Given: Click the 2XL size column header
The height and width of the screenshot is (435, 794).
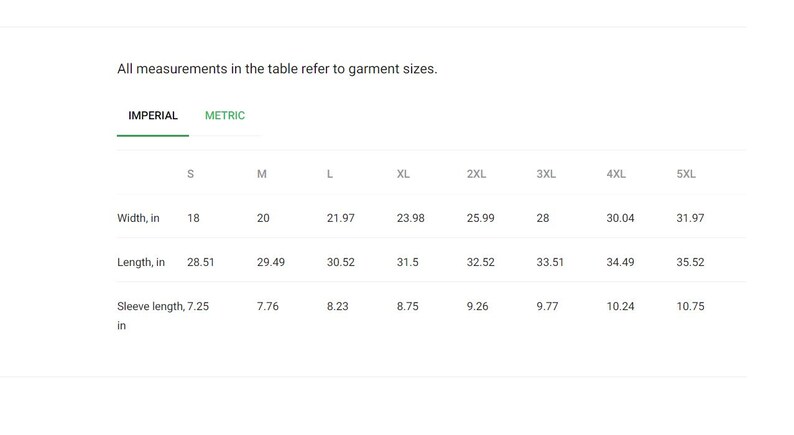Looking at the screenshot, I should (476, 174).
